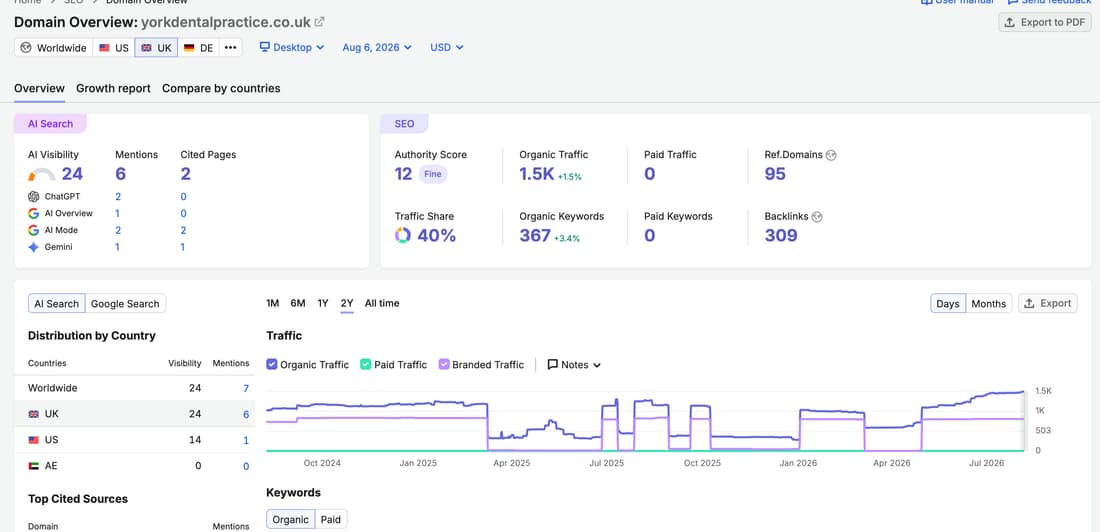Select the Months view button

[x=988, y=303]
